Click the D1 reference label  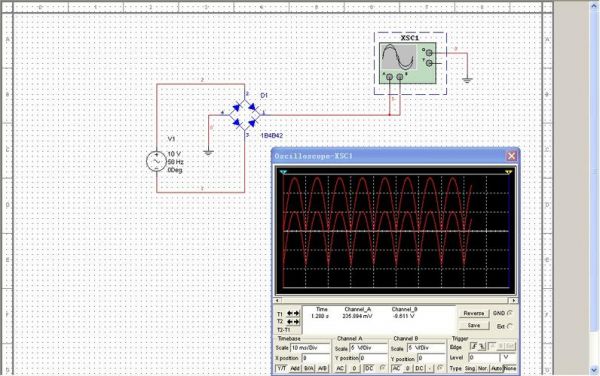264,95
